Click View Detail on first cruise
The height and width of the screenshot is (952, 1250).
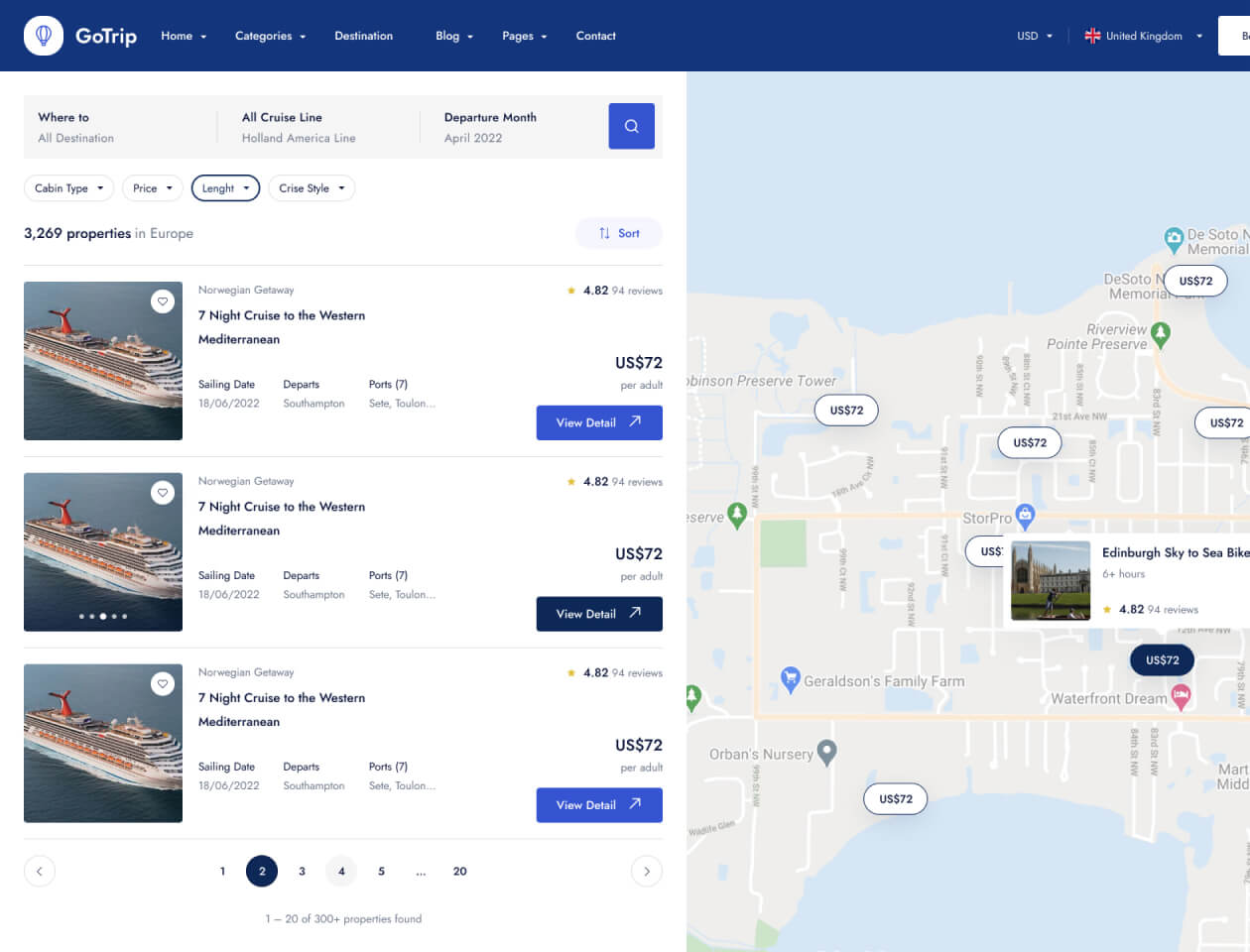pos(599,422)
